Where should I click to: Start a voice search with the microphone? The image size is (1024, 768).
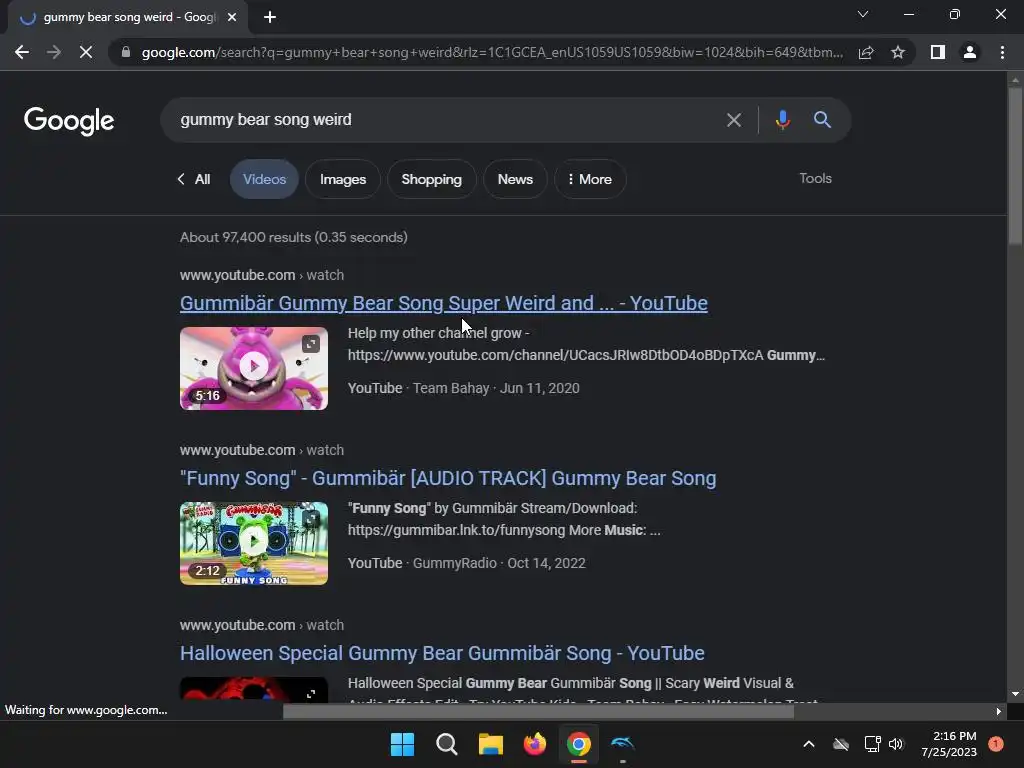pyautogui.click(x=782, y=120)
